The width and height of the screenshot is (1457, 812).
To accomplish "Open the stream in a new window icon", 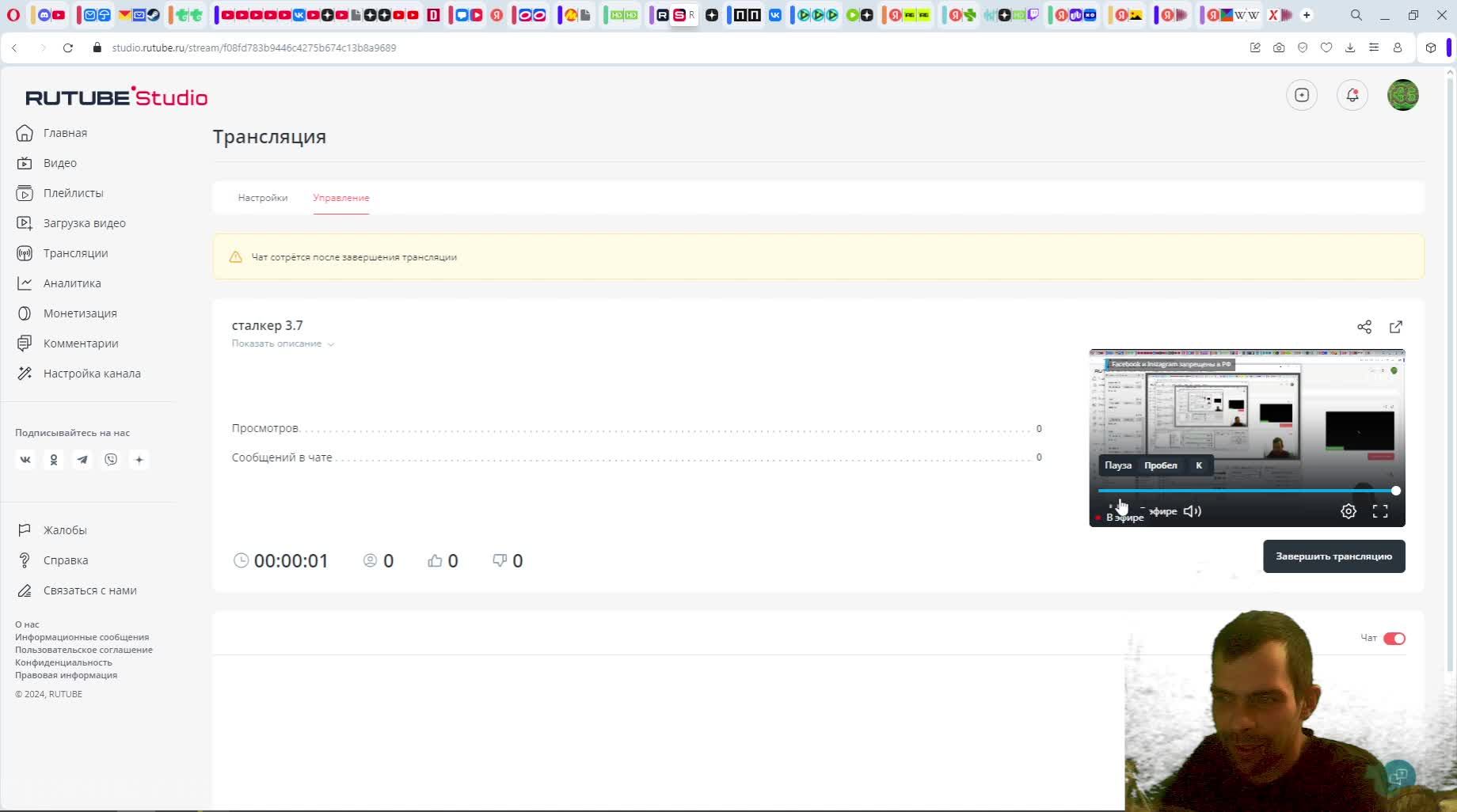I will [1396, 327].
